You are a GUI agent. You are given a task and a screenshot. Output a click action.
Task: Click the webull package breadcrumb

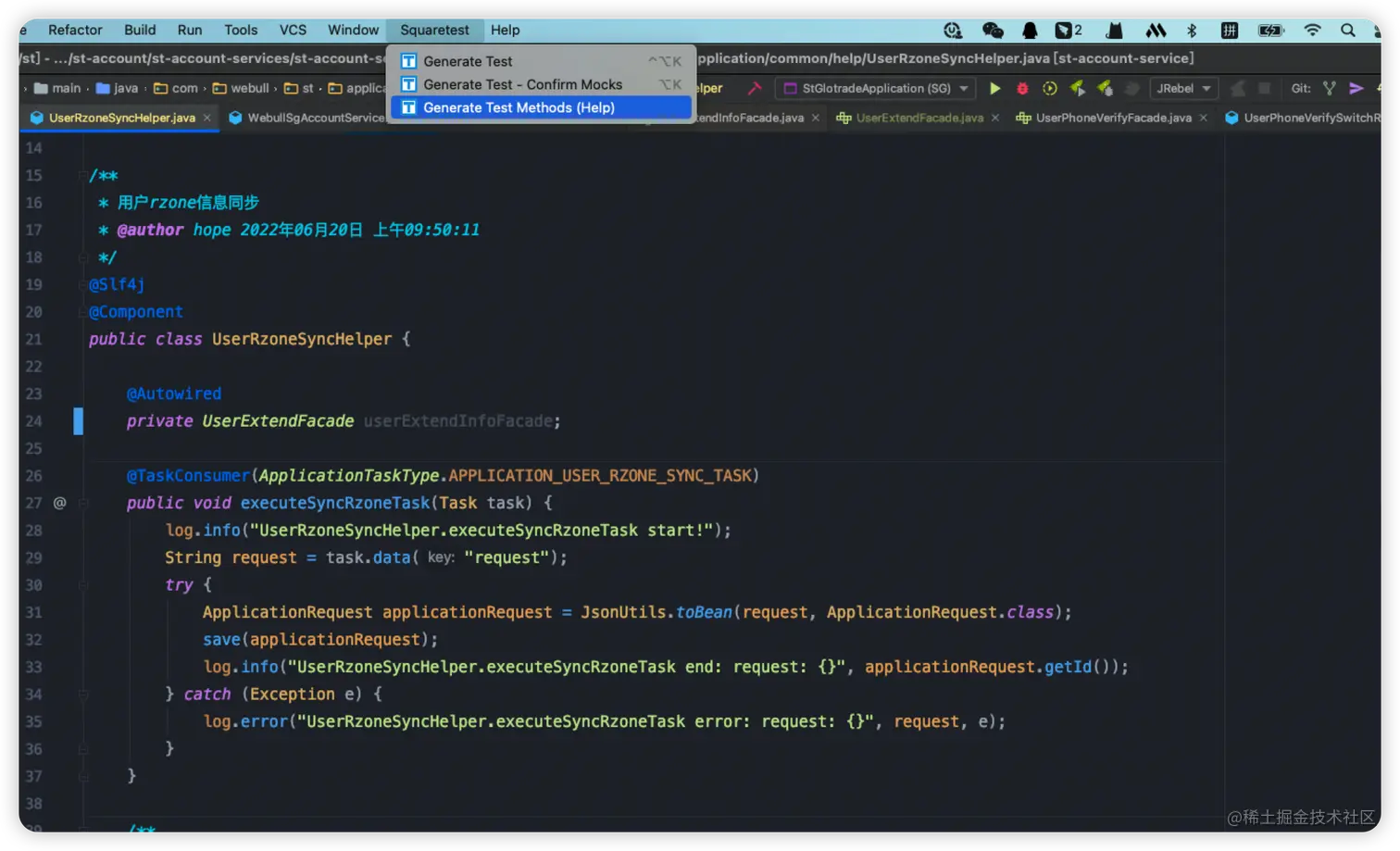pyautogui.click(x=241, y=89)
